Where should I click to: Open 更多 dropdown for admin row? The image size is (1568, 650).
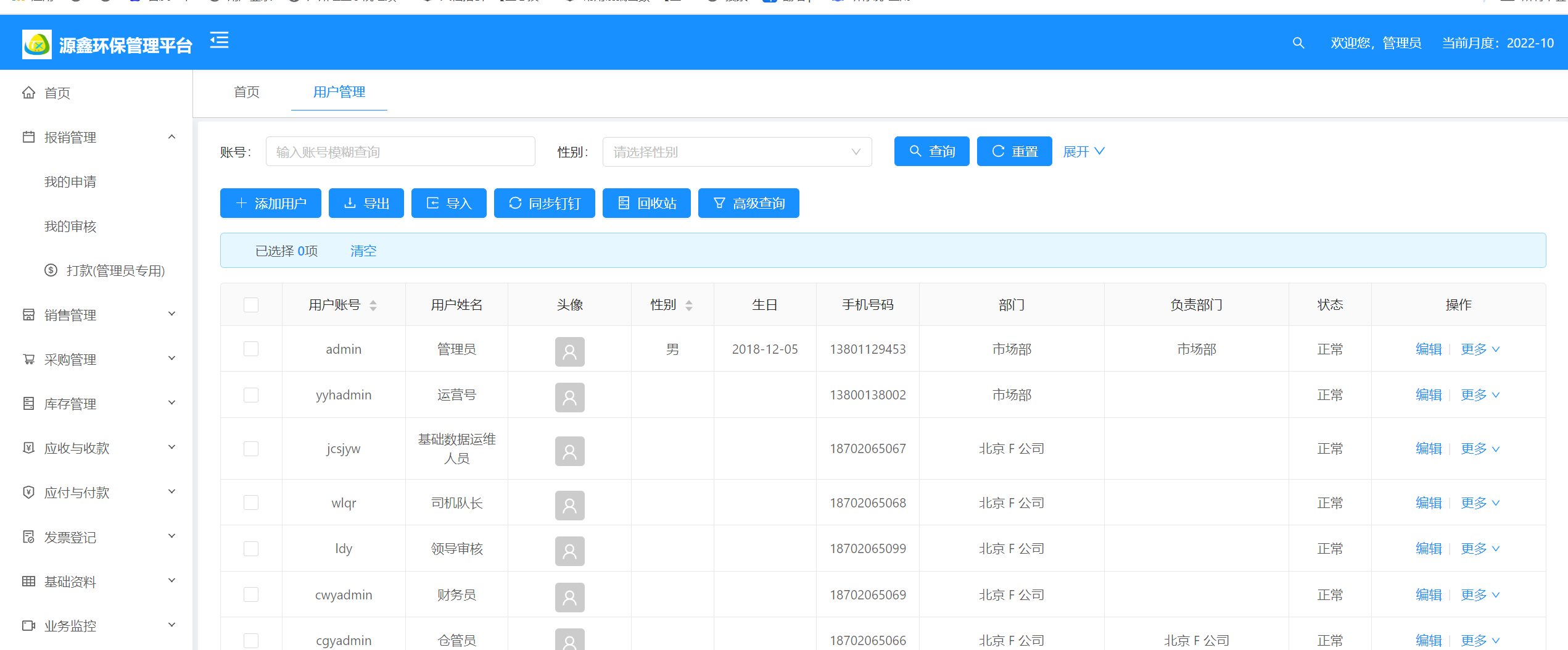pyautogui.click(x=1480, y=349)
